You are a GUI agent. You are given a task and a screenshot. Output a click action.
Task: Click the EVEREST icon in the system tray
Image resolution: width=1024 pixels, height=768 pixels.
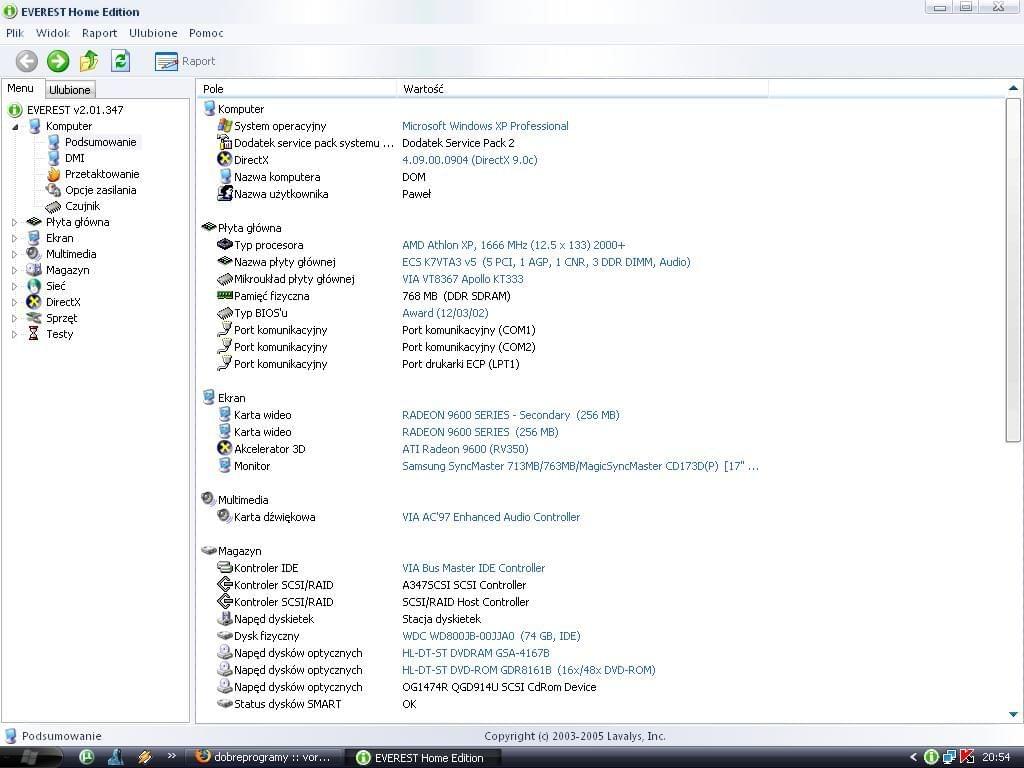[x=931, y=758]
